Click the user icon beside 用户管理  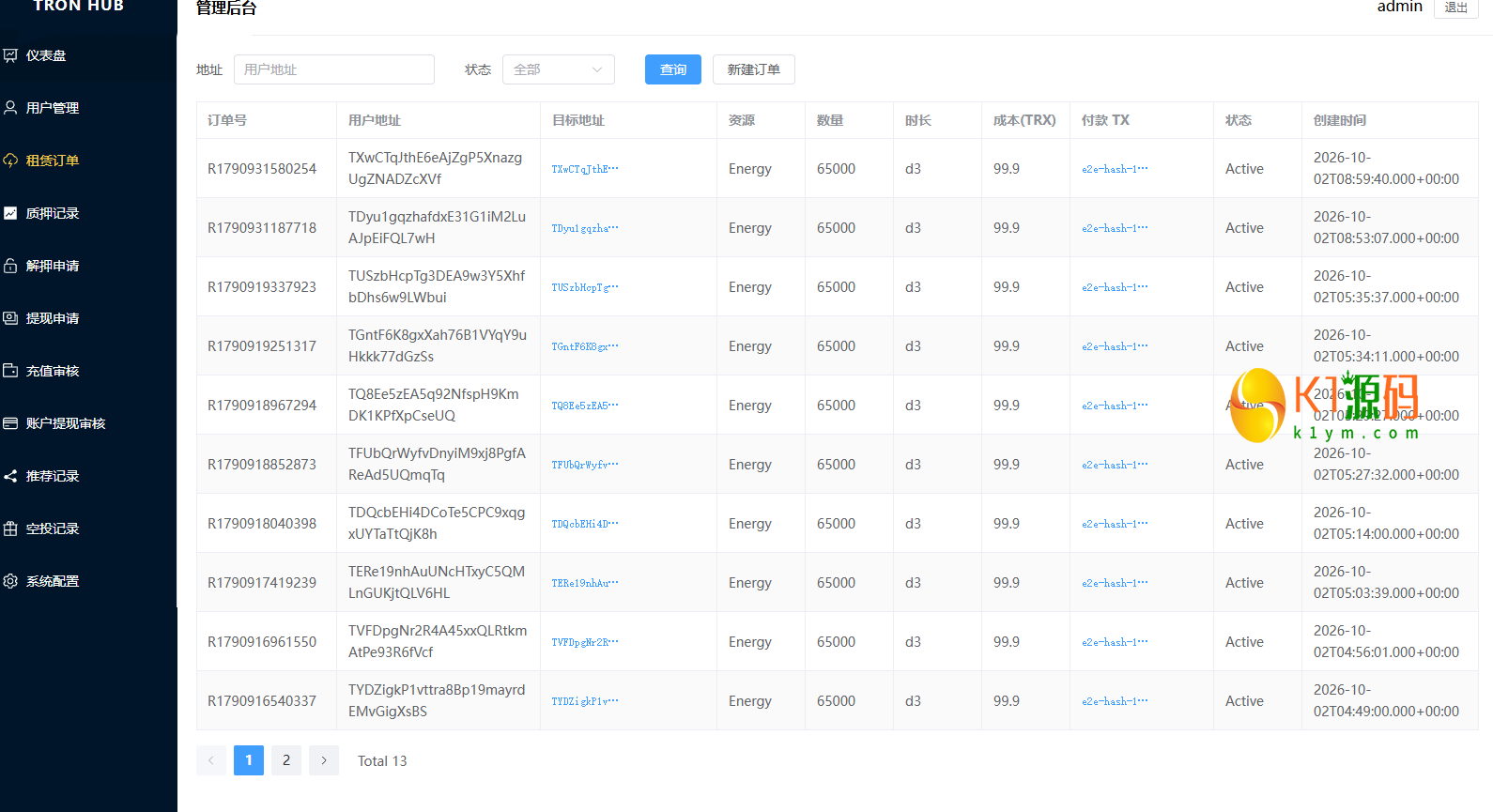10,108
